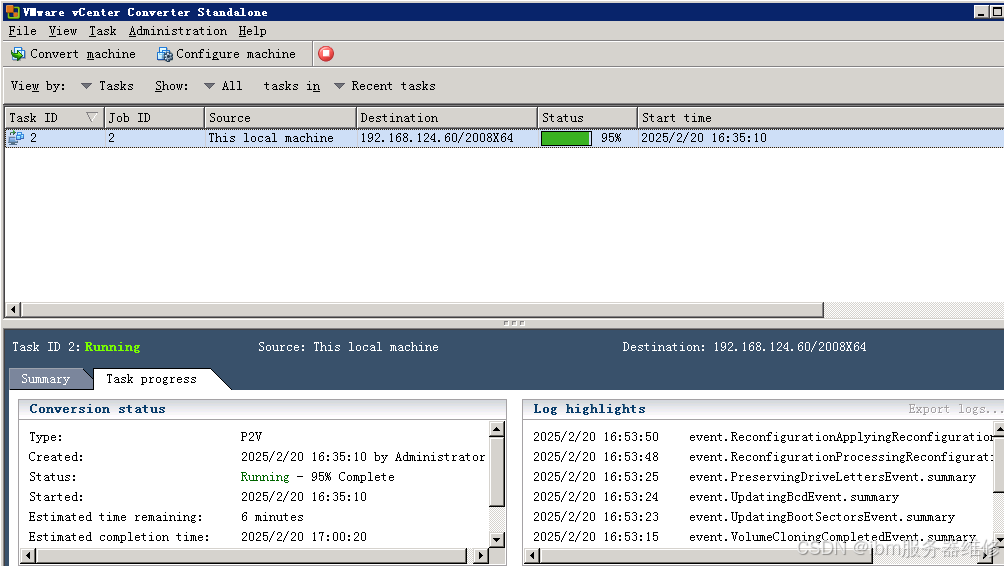Viewport: 1004px width, 566px height.
Task: Click the task list left scroll arrow
Action: (x=13, y=310)
